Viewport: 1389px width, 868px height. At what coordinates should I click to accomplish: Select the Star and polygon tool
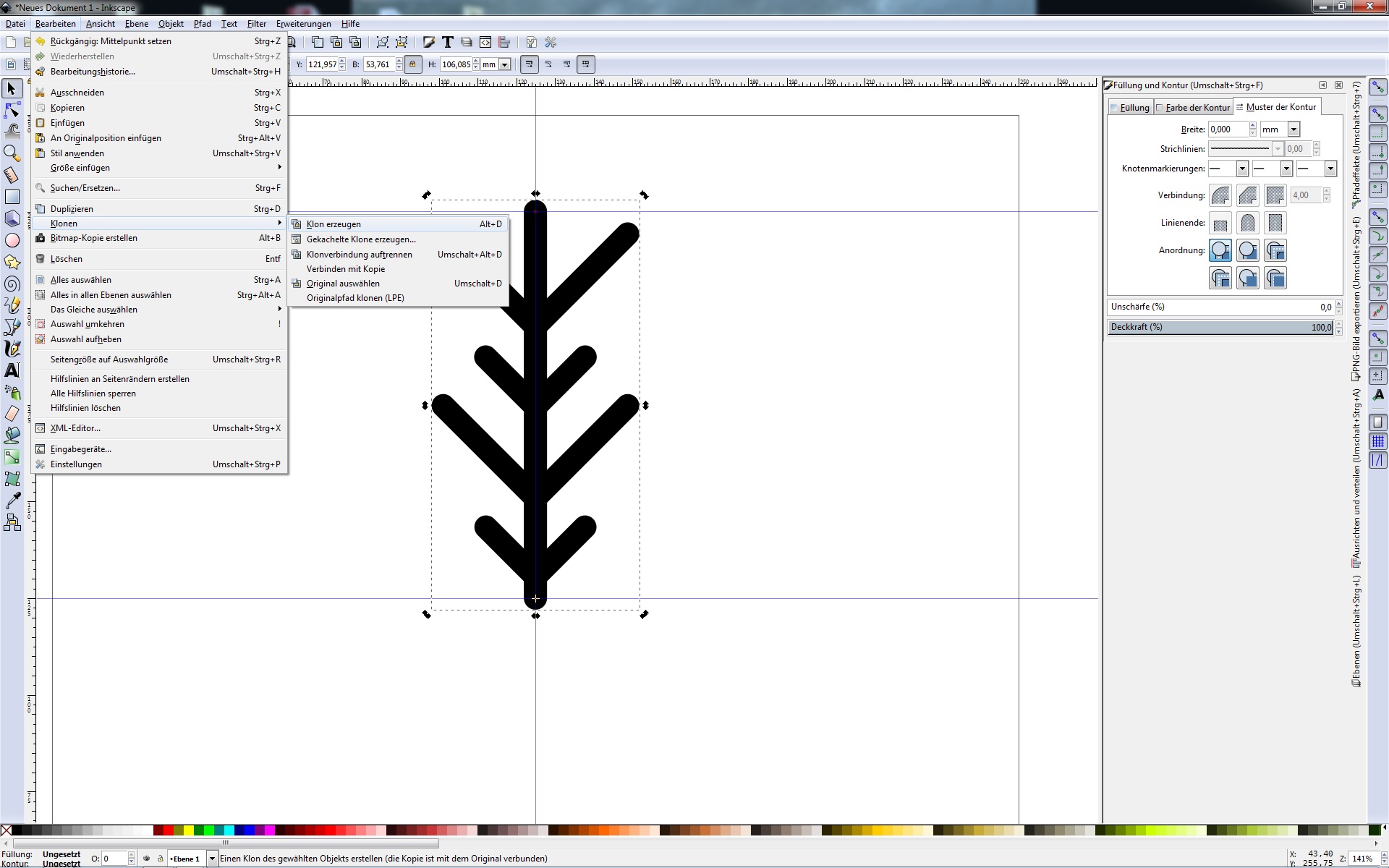tap(12, 262)
